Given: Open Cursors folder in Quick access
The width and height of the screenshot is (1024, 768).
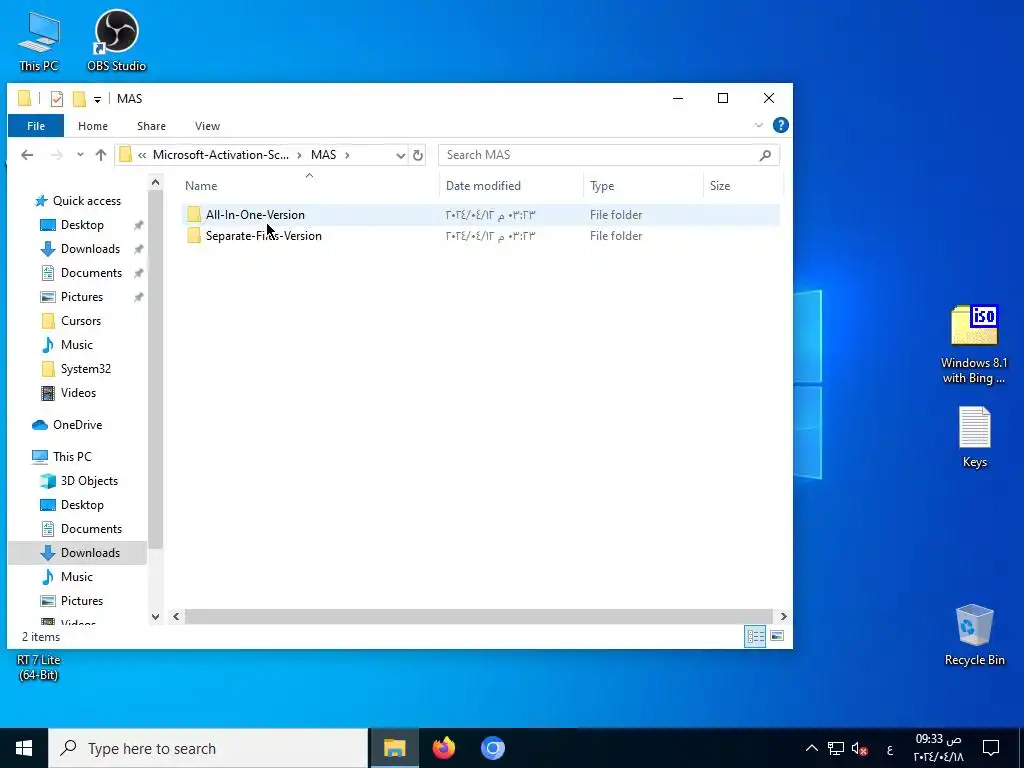Looking at the screenshot, I should tap(81, 321).
